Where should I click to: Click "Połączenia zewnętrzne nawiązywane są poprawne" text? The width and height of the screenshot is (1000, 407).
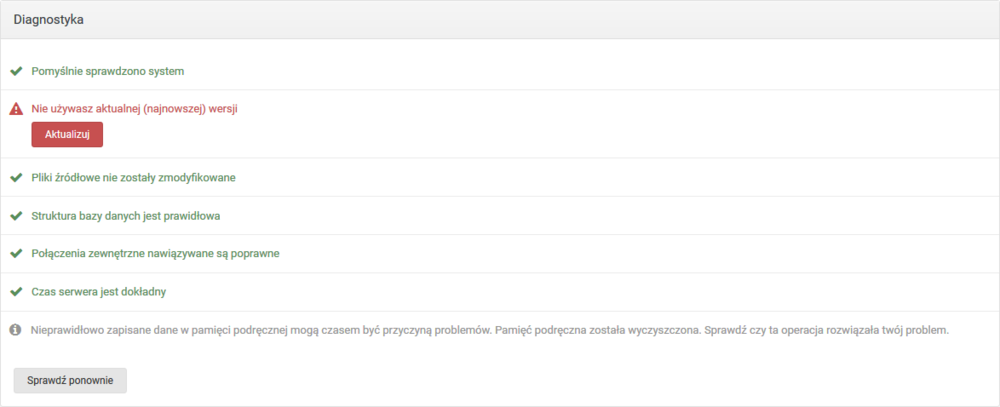(155, 254)
